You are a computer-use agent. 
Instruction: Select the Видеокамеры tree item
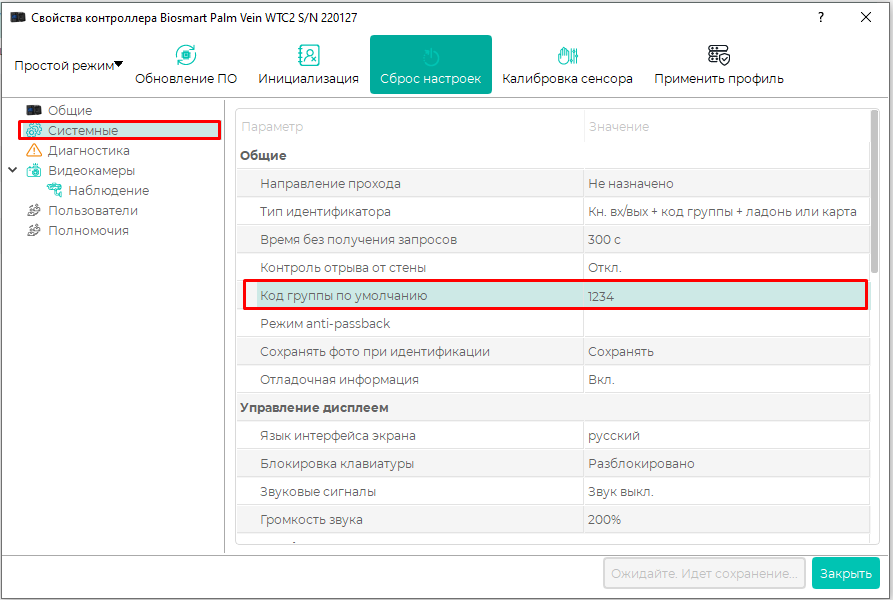click(91, 170)
